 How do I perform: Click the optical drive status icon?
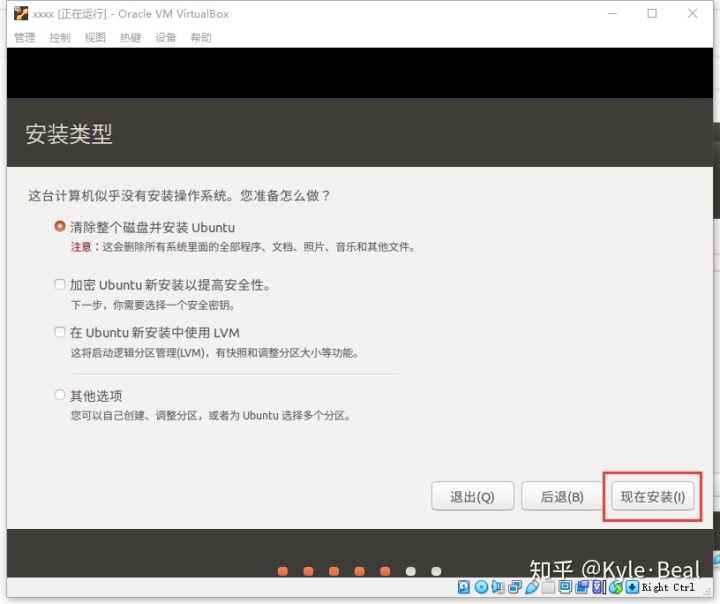click(481, 587)
